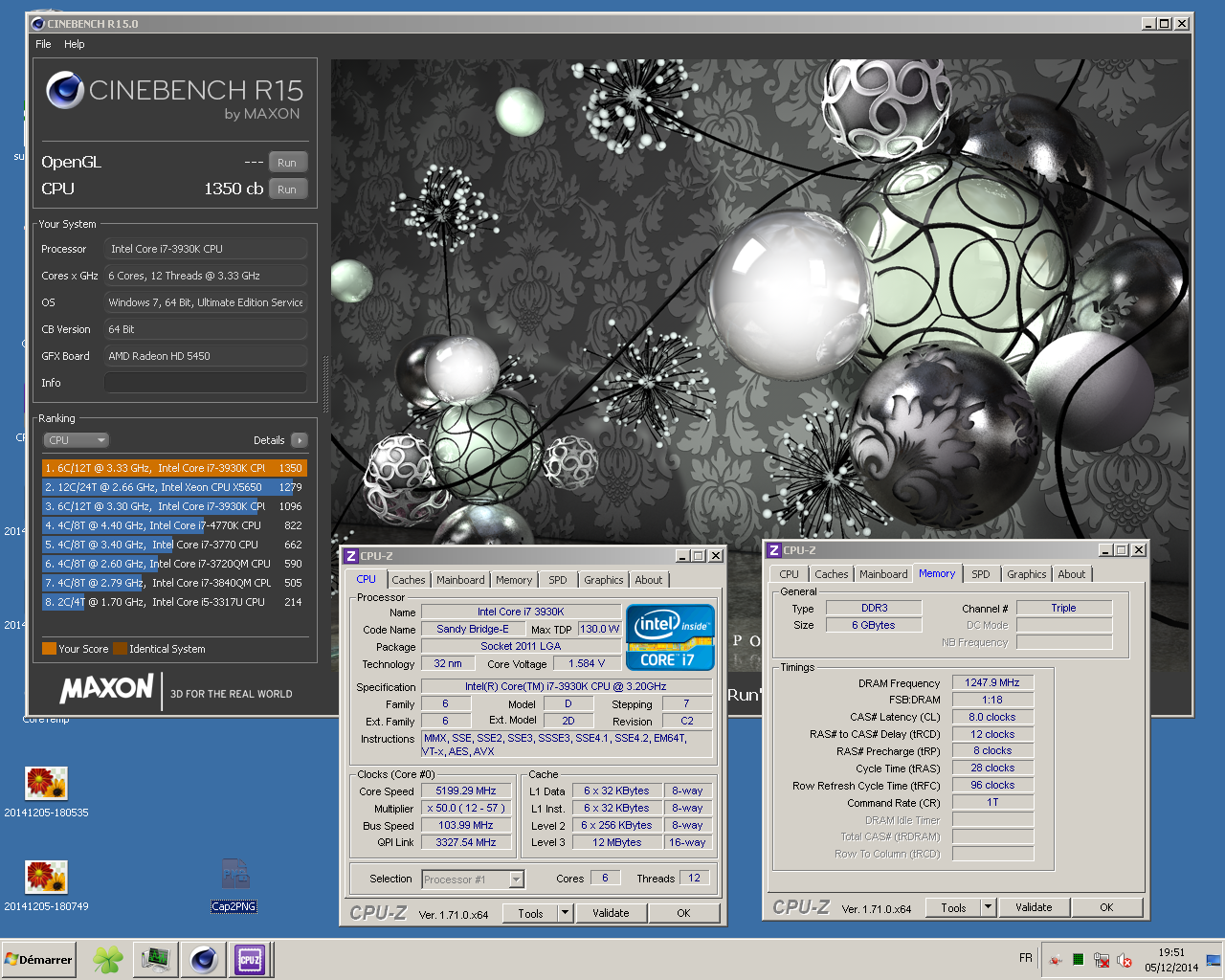
Task: Switch to Caches tab in left CPU-Z
Action: tap(409, 580)
